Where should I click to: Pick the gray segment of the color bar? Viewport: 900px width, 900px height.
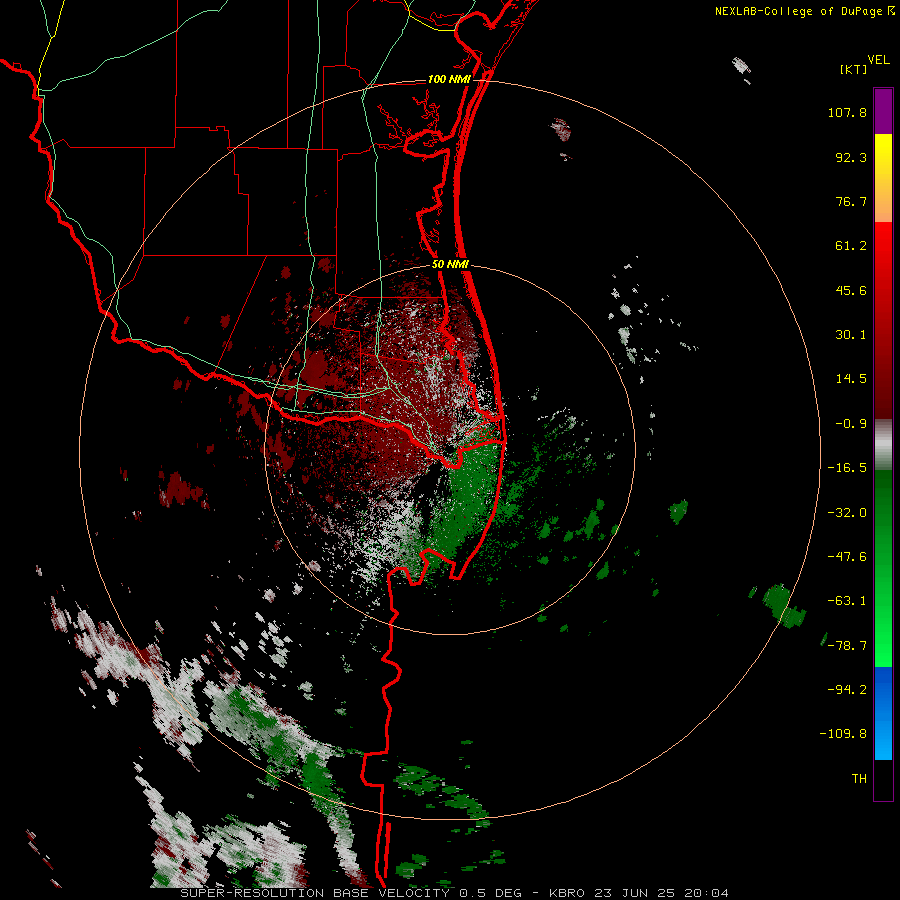(x=883, y=444)
